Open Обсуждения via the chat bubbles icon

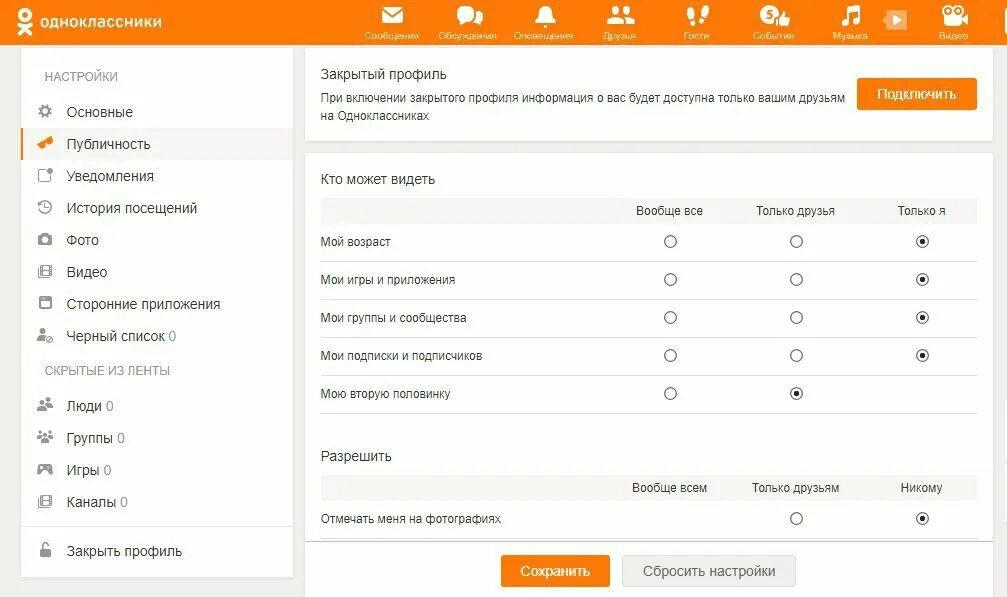[468, 20]
